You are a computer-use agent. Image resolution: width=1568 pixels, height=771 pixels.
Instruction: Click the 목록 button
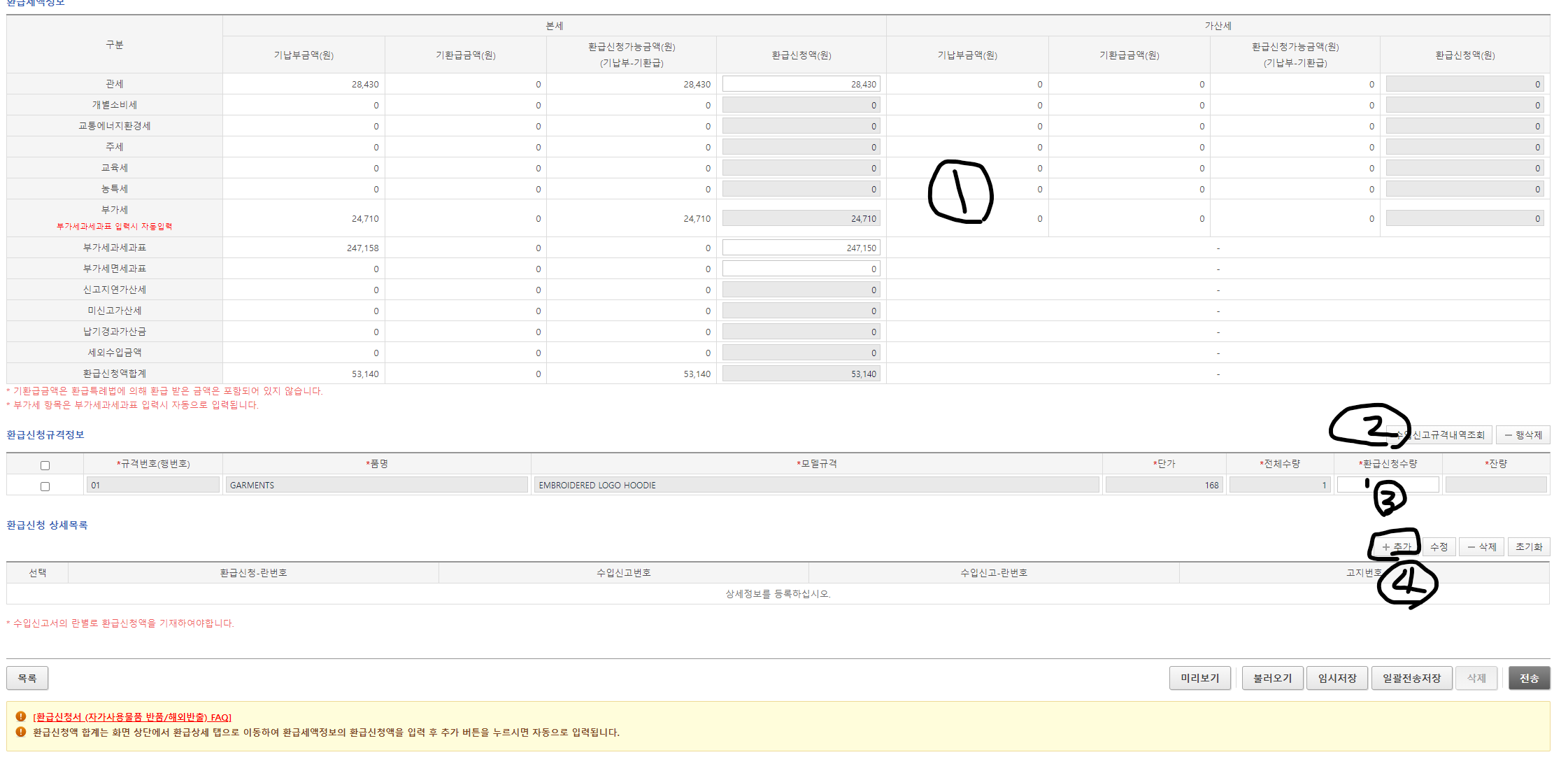(x=27, y=678)
